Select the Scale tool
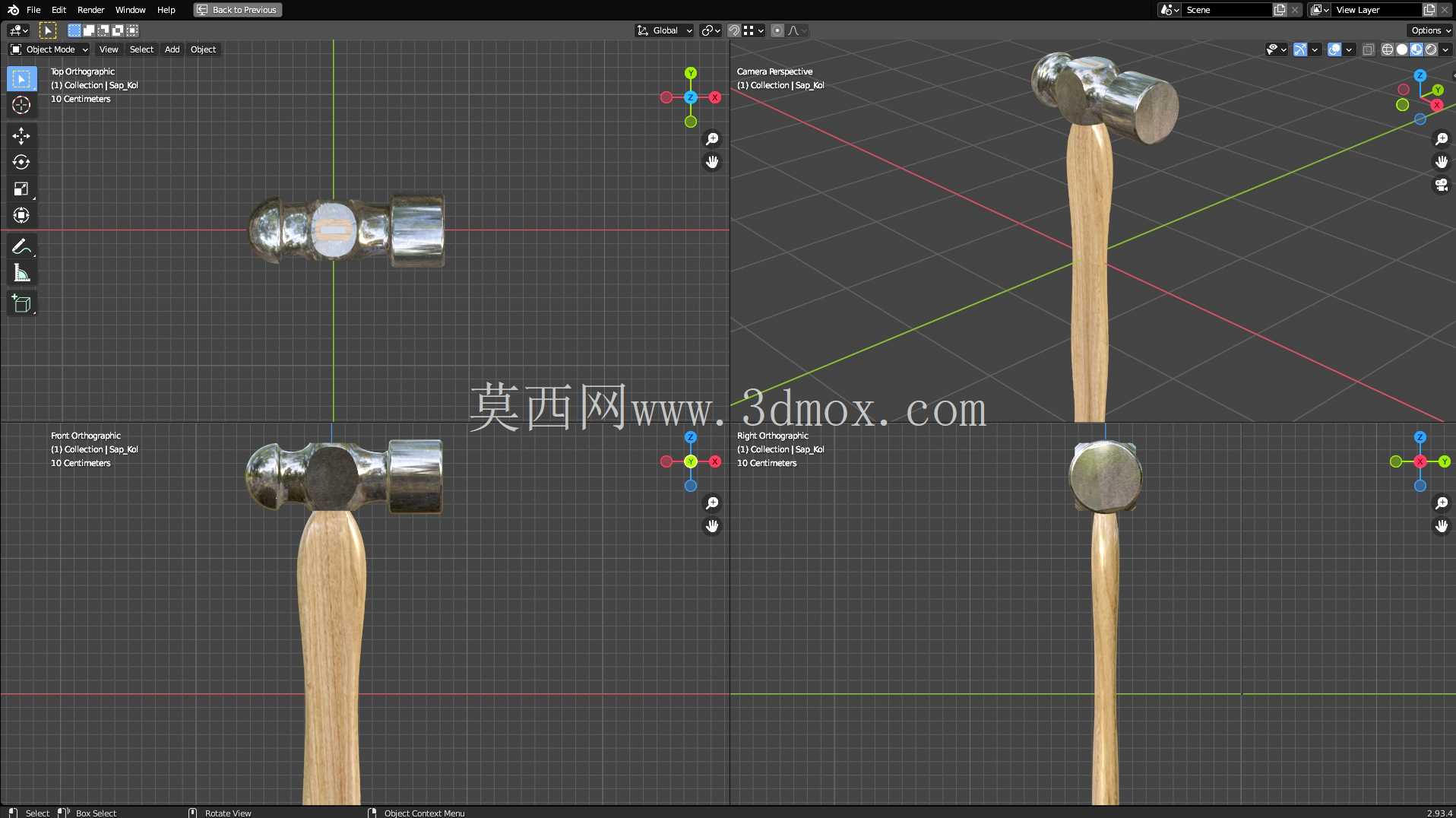 click(21, 189)
